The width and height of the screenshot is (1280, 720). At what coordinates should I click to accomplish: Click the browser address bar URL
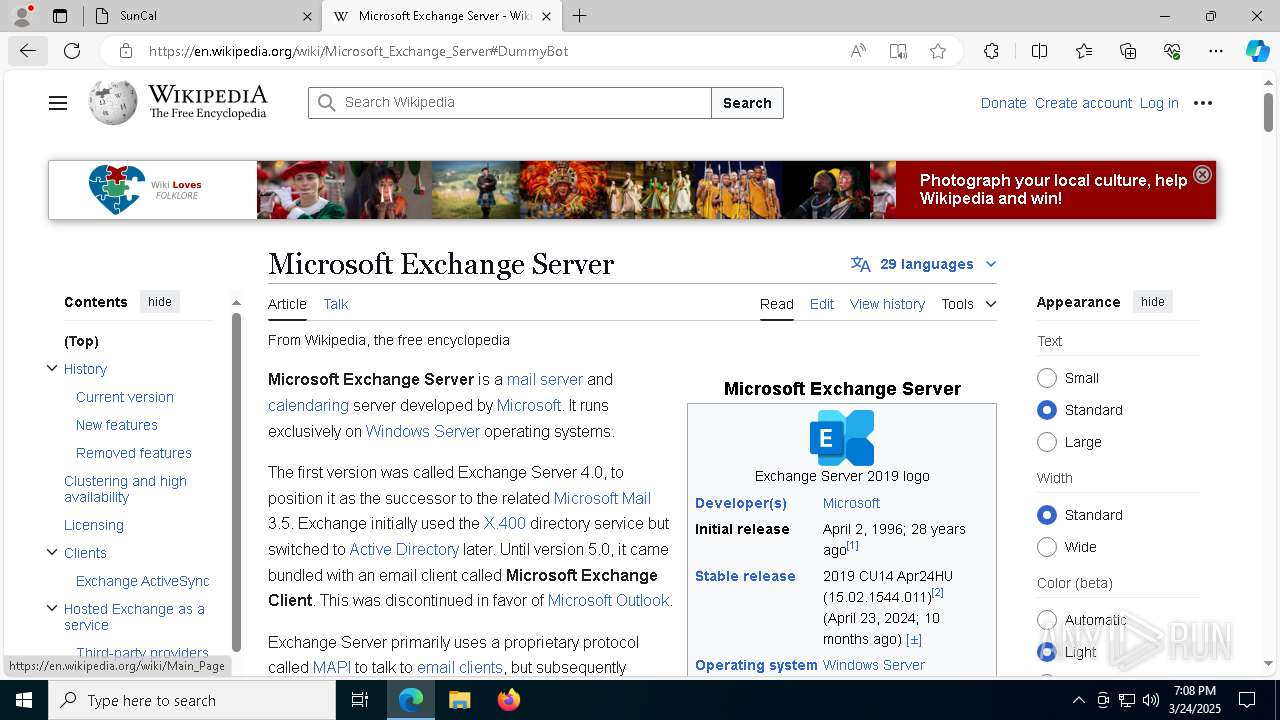click(358, 51)
